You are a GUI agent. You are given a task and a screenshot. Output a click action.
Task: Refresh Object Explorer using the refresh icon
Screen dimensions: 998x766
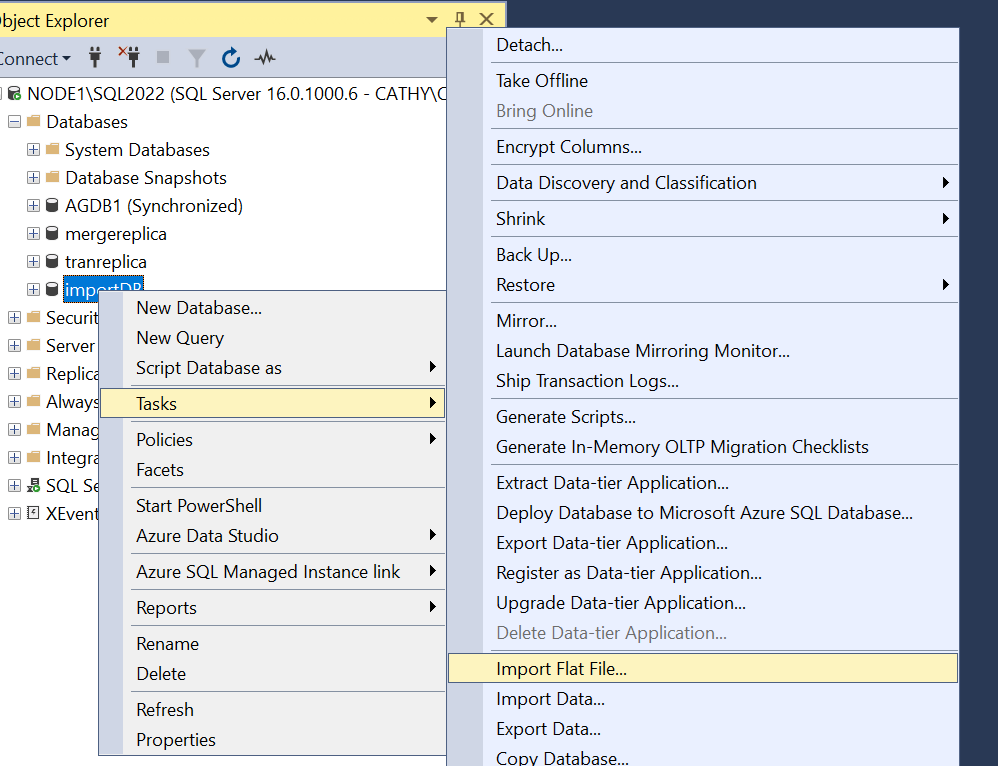[230, 58]
